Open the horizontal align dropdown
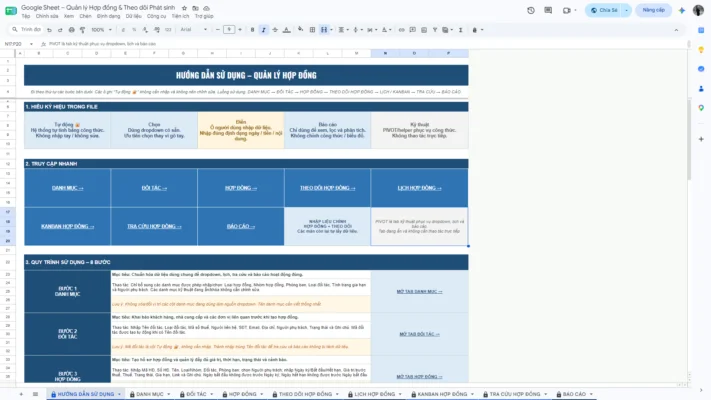Screen dimensions: 711x400 click(x=343, y=30)
